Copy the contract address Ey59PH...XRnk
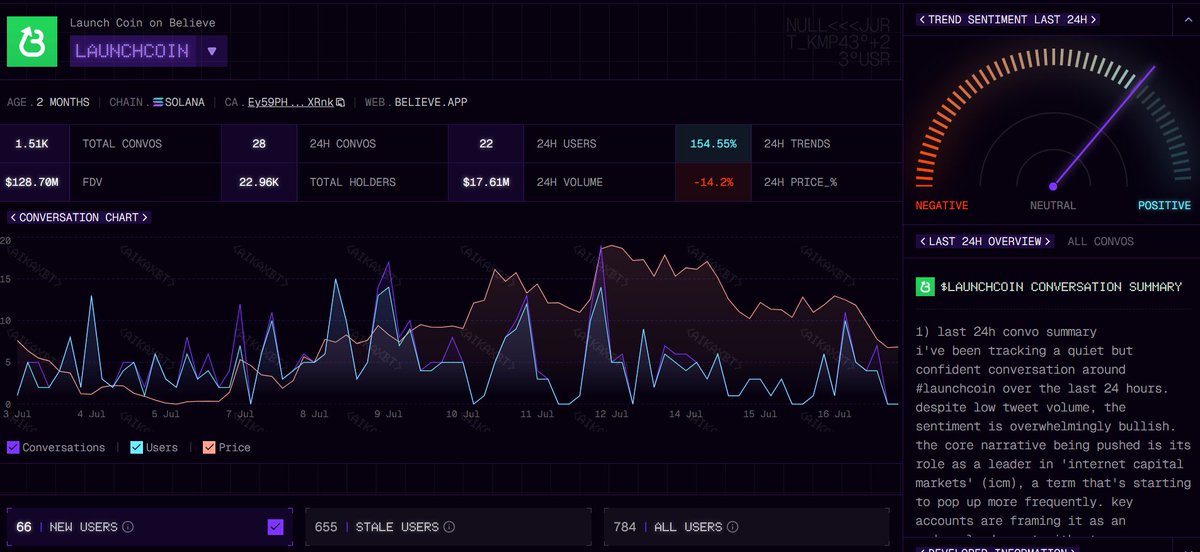1200x552 pixels. (340, 102)
